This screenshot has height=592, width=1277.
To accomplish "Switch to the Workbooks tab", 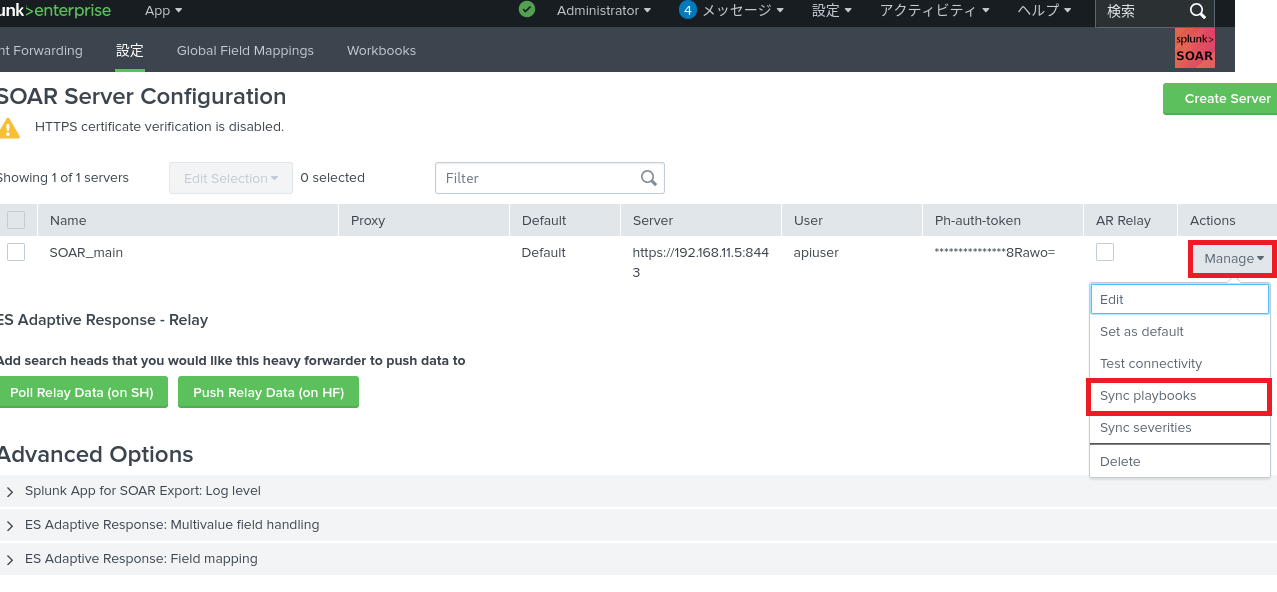I will tap(381, 50).
